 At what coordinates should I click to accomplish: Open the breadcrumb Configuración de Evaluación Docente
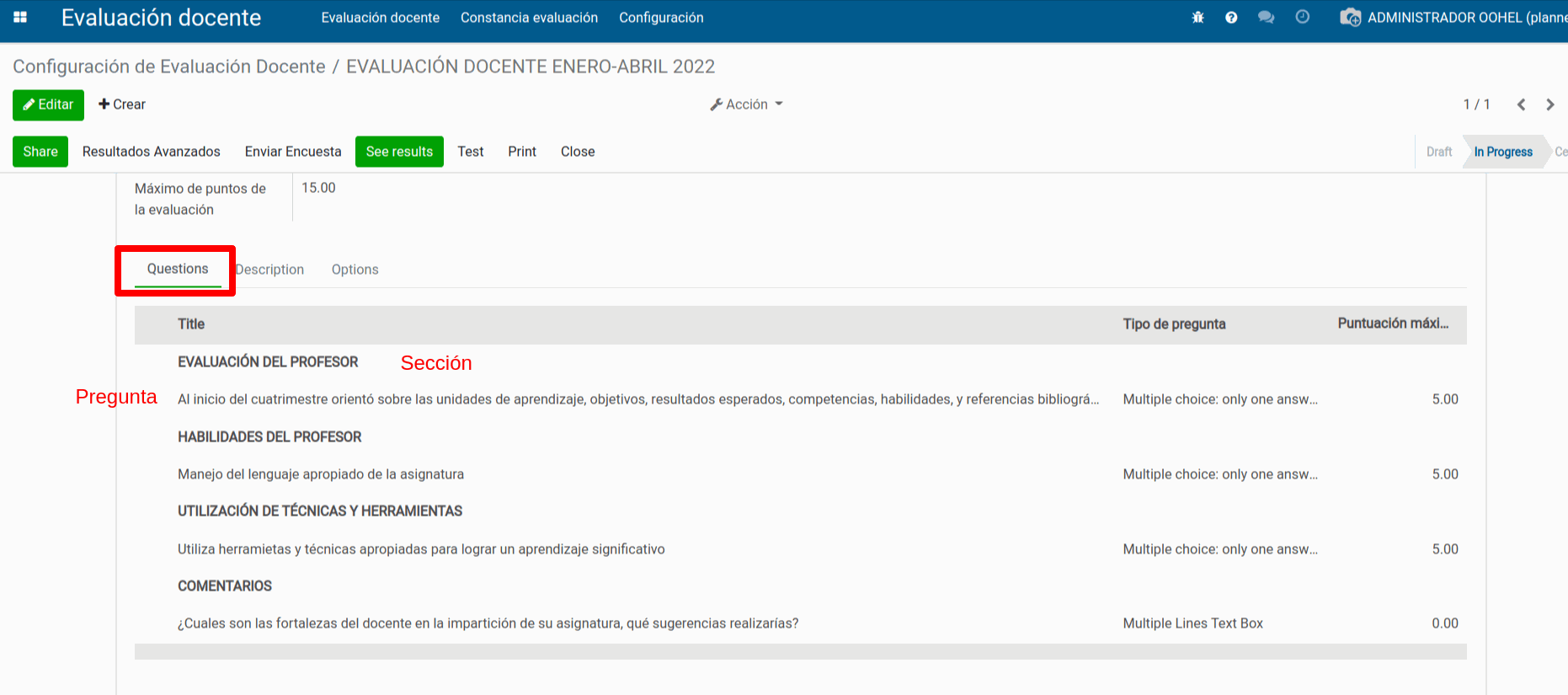click(169, 67)
